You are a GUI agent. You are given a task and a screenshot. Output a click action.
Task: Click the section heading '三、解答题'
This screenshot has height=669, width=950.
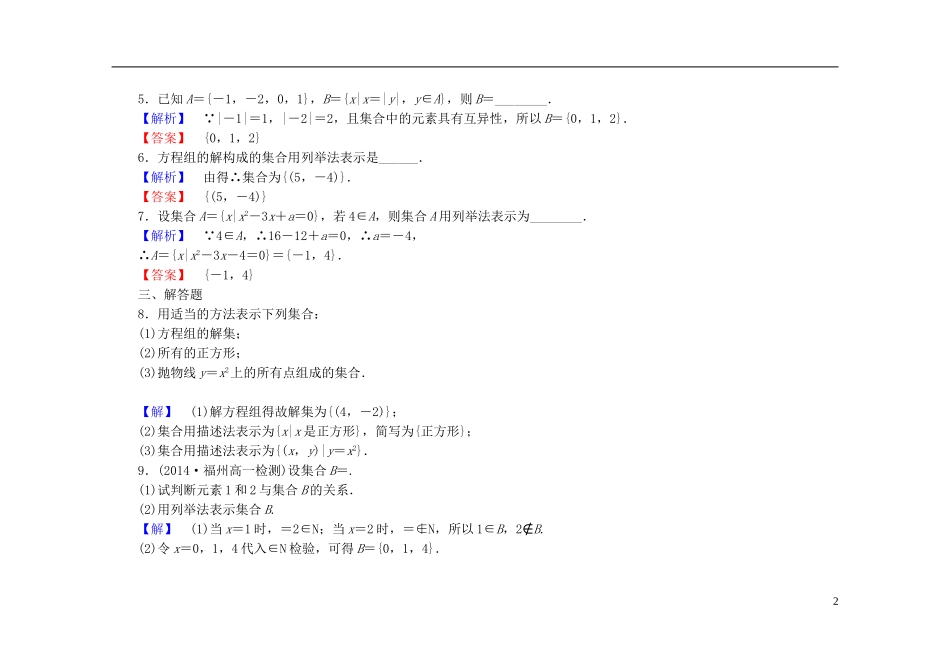pos(170,295)
